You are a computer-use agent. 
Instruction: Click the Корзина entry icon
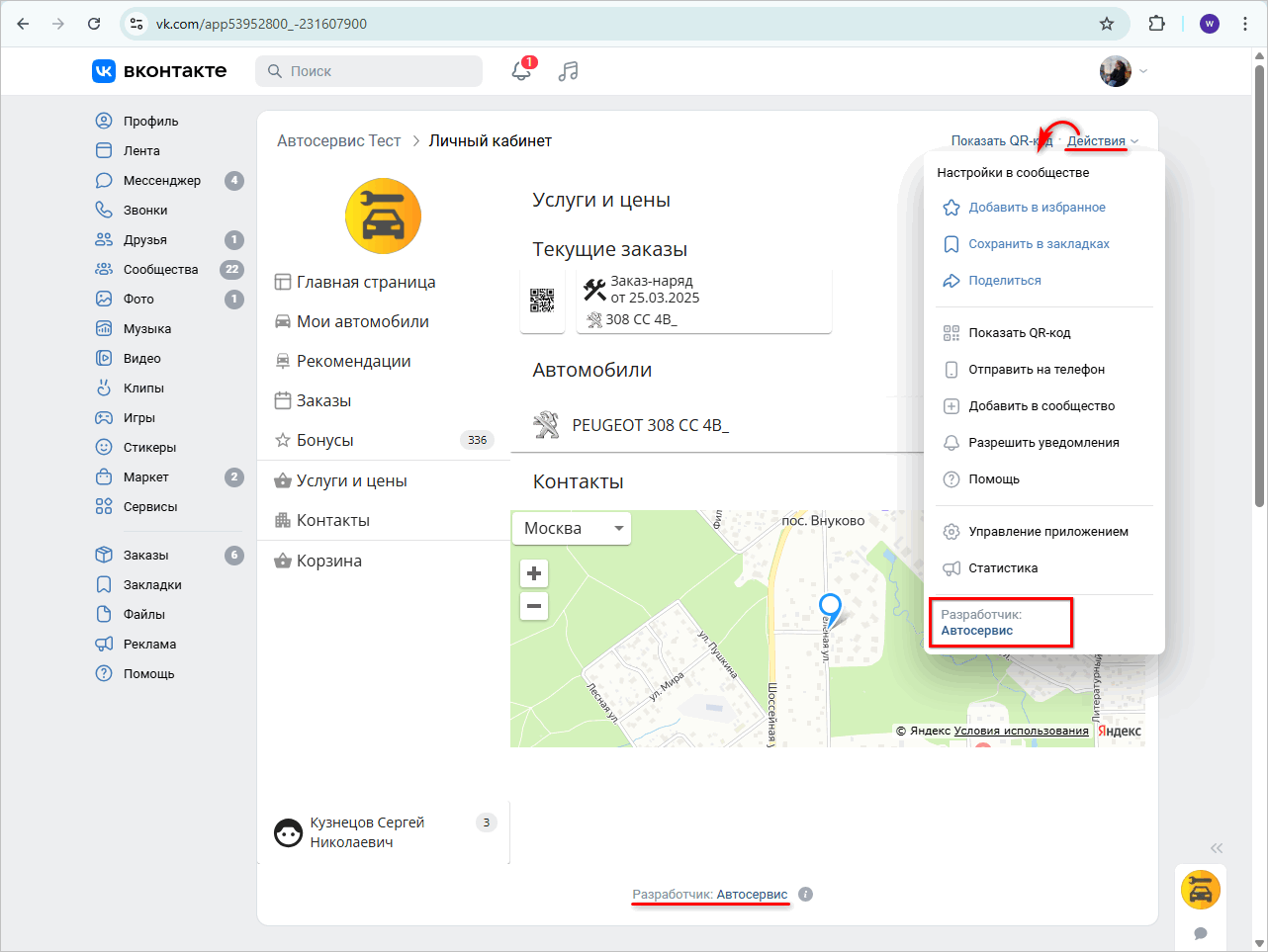(x=283, y=561)
